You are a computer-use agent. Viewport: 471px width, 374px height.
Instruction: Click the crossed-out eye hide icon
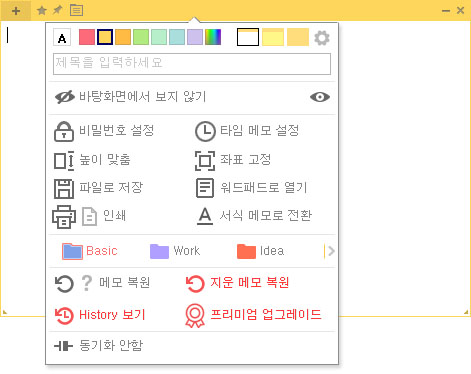(65, 97)
